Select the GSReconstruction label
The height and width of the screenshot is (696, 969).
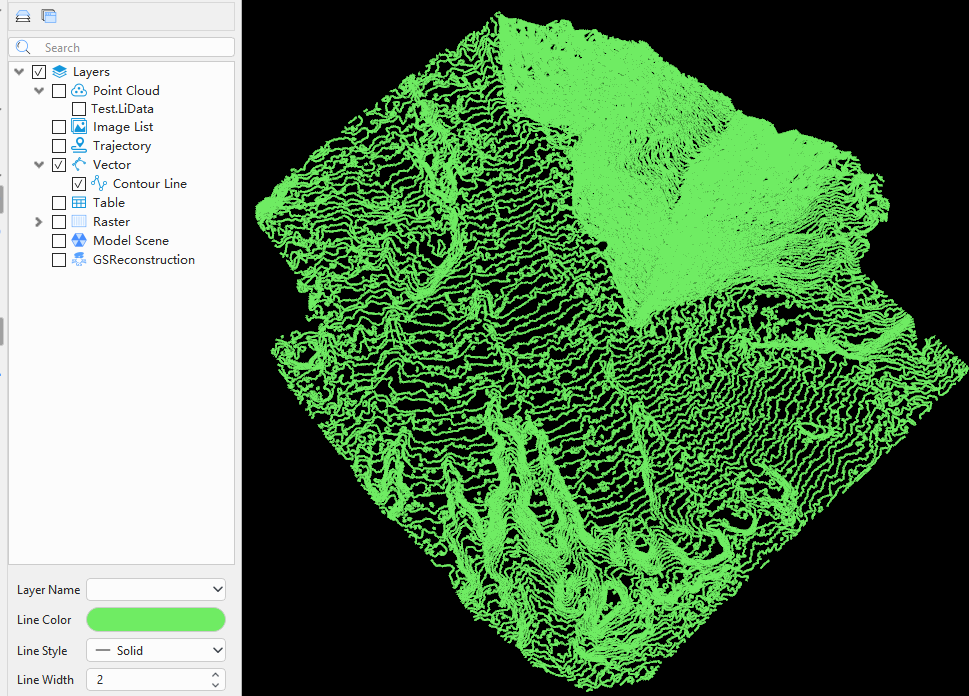coord(144,260)
